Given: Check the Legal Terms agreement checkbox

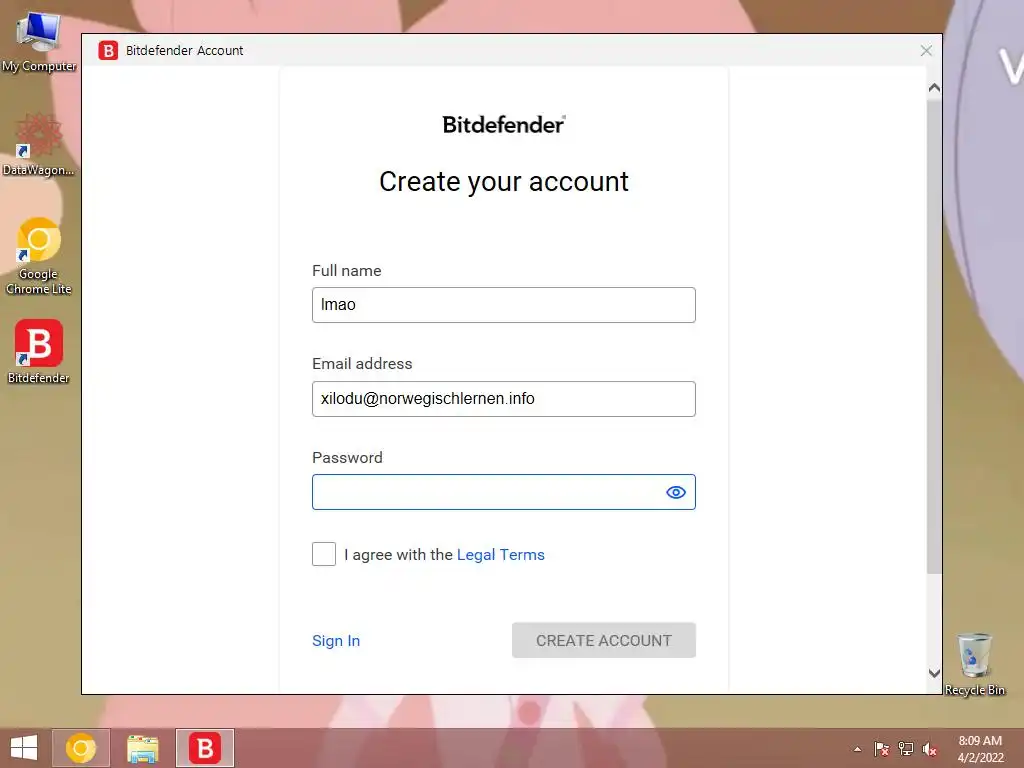Looking at the screenshot, I should [324, 554].
